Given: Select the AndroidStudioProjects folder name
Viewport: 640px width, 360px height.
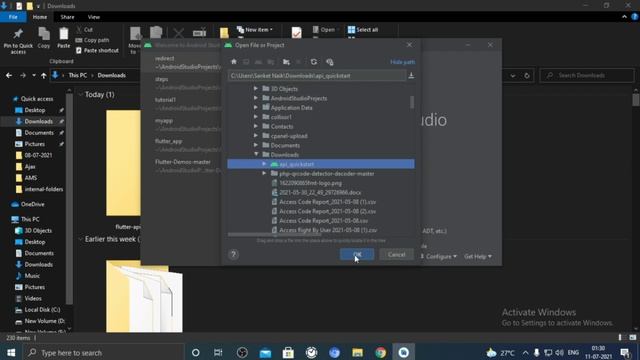Looking at the screenshot, I should tap(299, 98).
